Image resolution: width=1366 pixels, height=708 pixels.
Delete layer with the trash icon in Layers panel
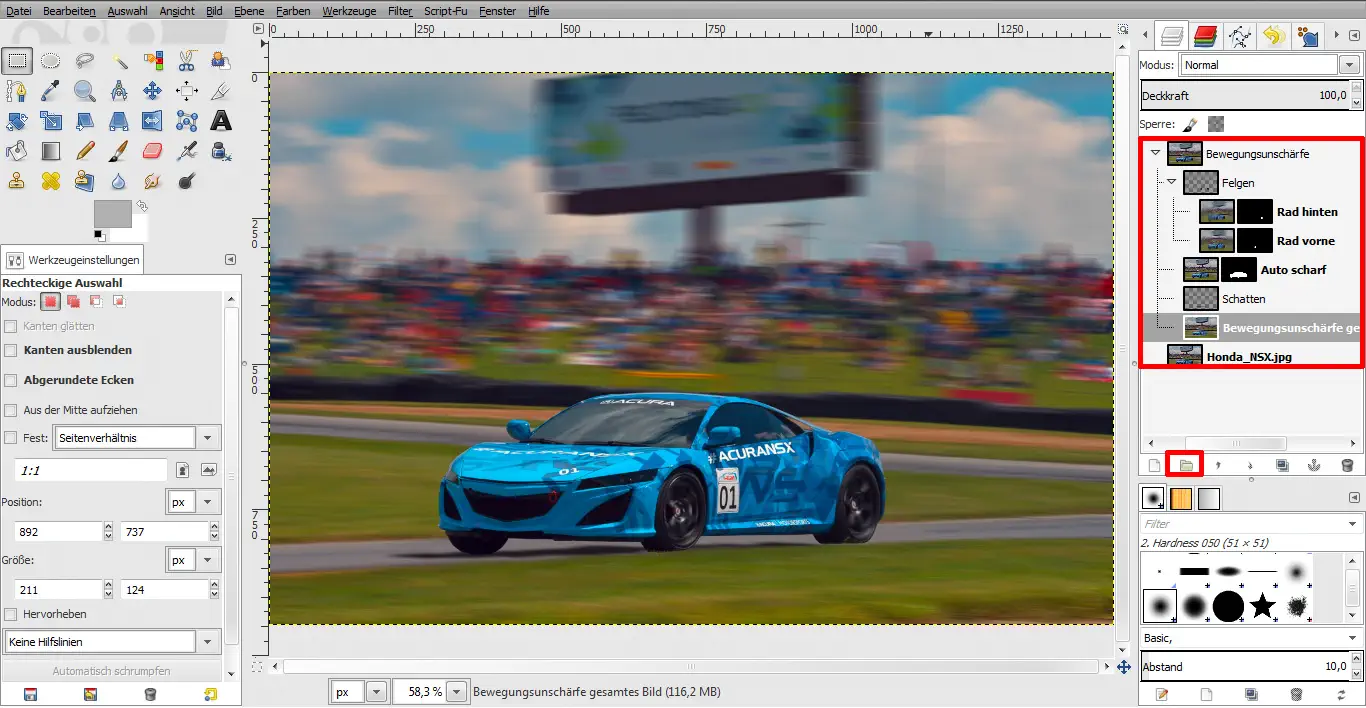[x=1347, y=465]
